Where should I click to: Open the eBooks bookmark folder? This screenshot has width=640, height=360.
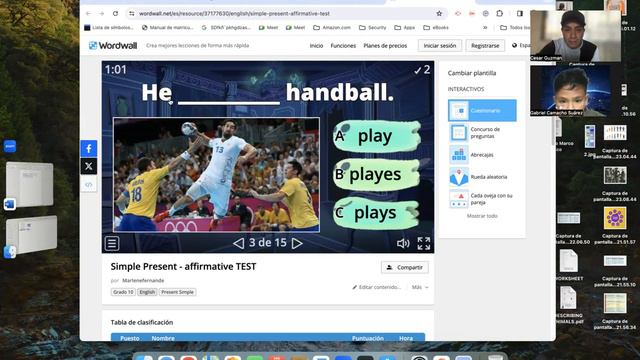pyautogui.click(x=436, y=27)
